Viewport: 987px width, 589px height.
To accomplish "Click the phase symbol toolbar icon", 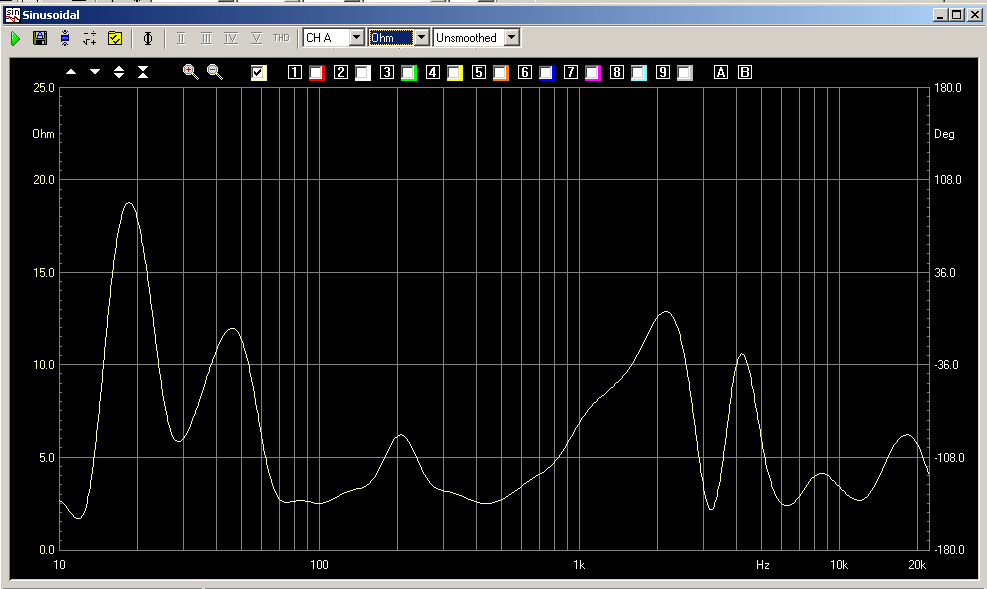I will click(x=148, y=38).
